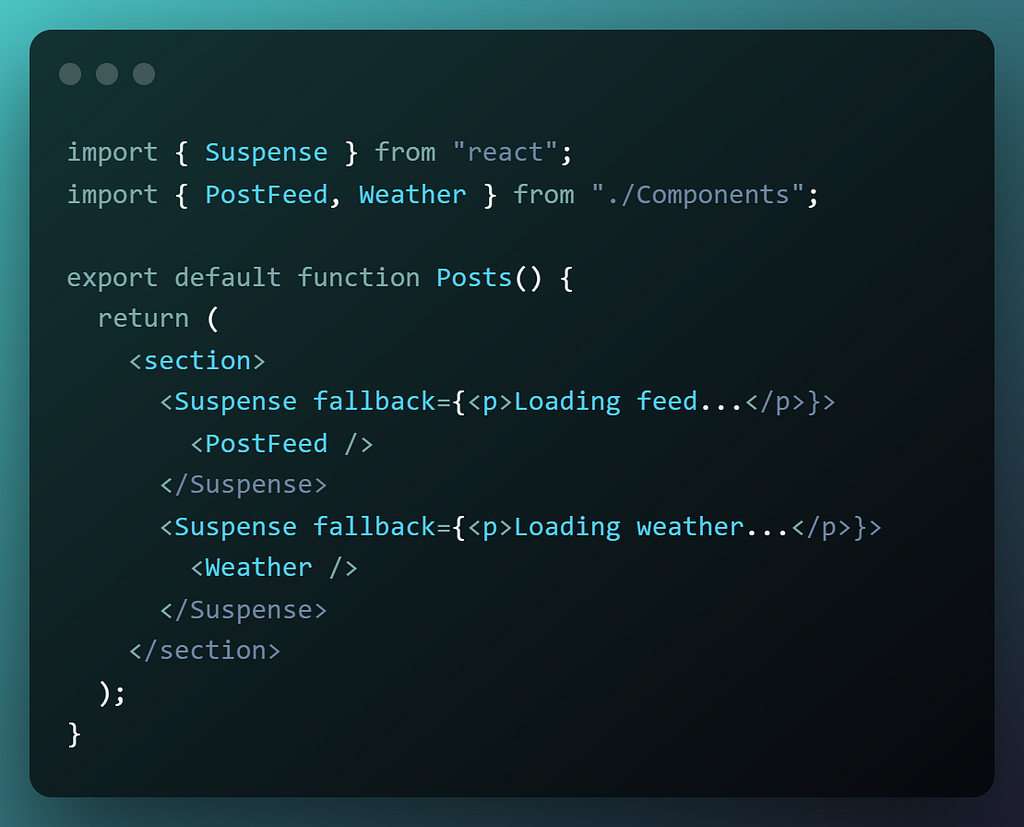Image resolution: width=1024 pixels, height=827 pixels.
Task: Click the opening section tag
Action: point(197,361)
